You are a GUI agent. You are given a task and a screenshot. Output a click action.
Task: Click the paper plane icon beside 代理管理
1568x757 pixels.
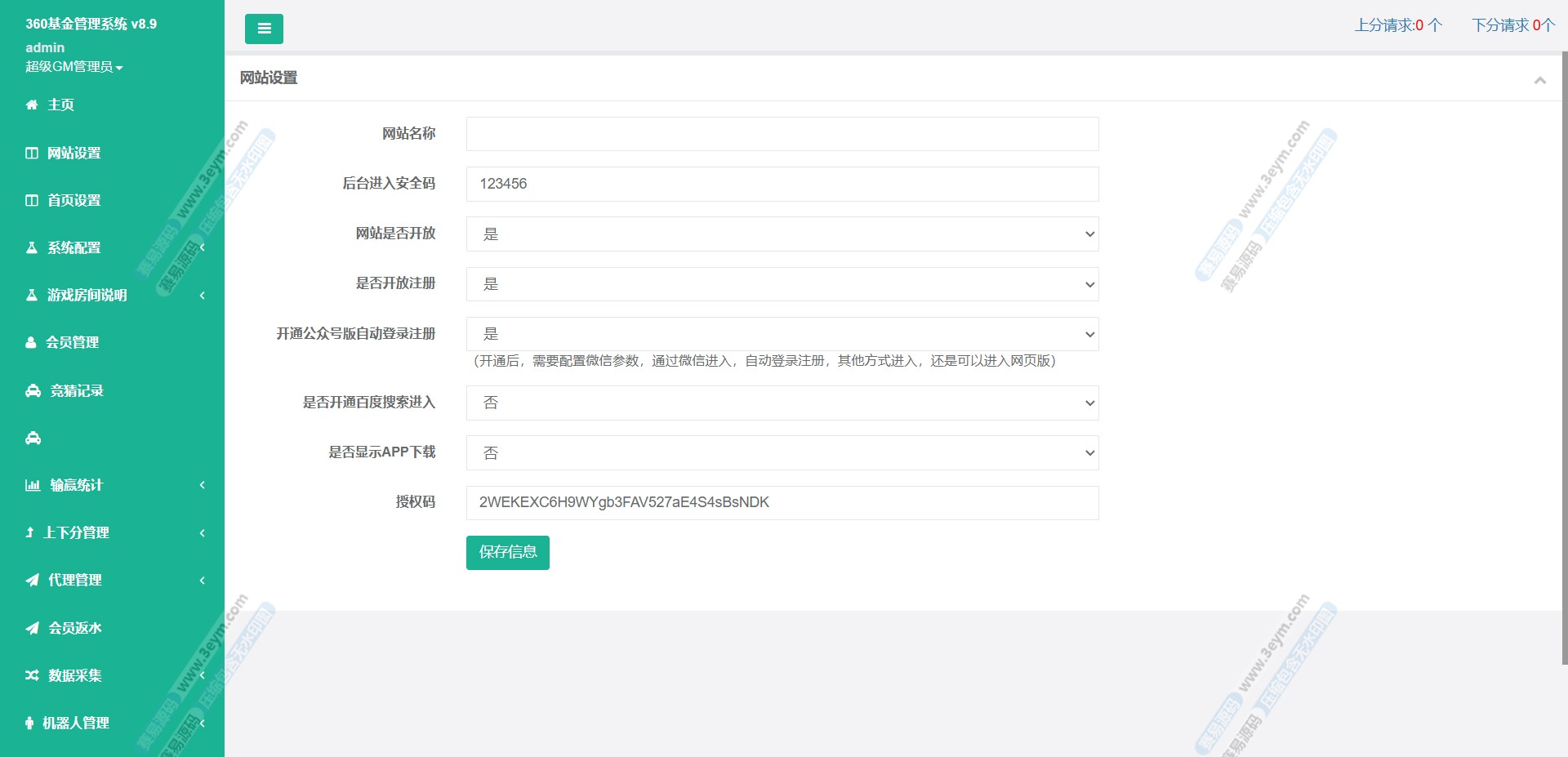32,580
